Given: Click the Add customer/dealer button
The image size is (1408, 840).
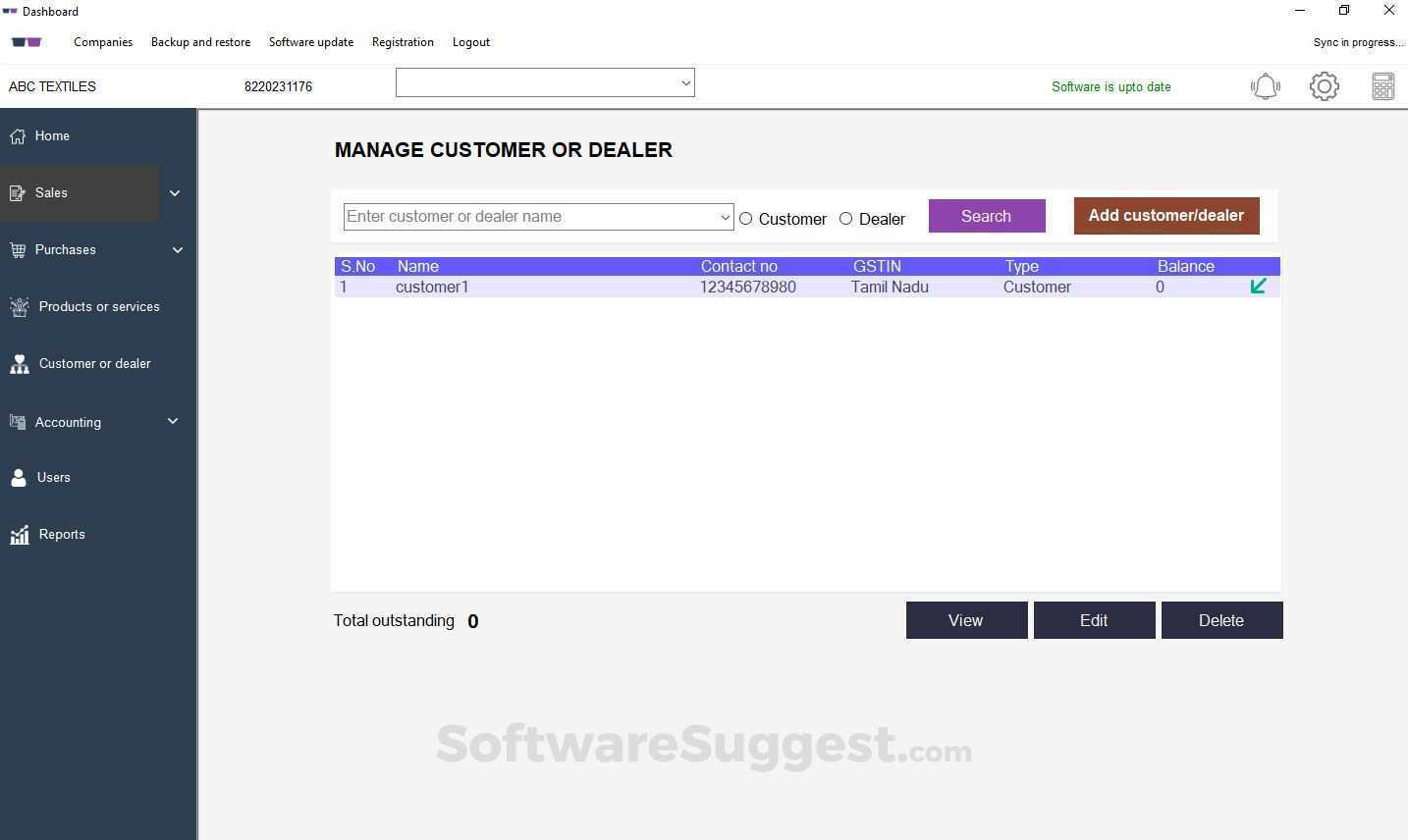Looking at the screenshot, I should [1165, 215].
